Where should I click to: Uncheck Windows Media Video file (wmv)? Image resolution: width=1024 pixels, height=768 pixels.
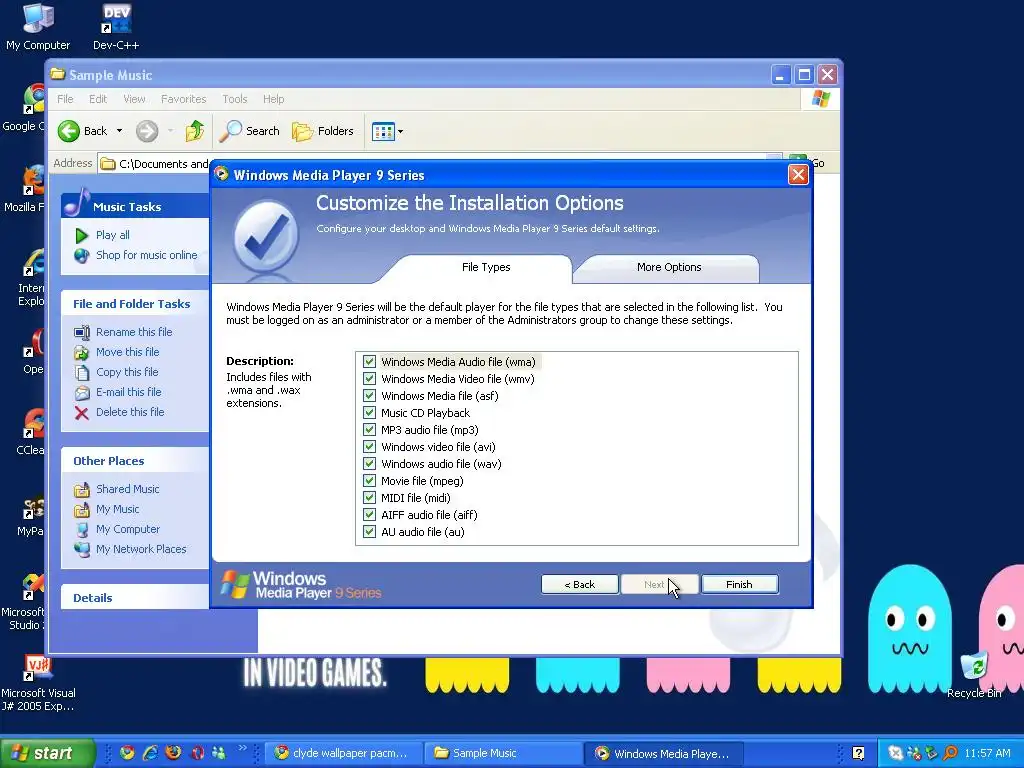point(370,379)
